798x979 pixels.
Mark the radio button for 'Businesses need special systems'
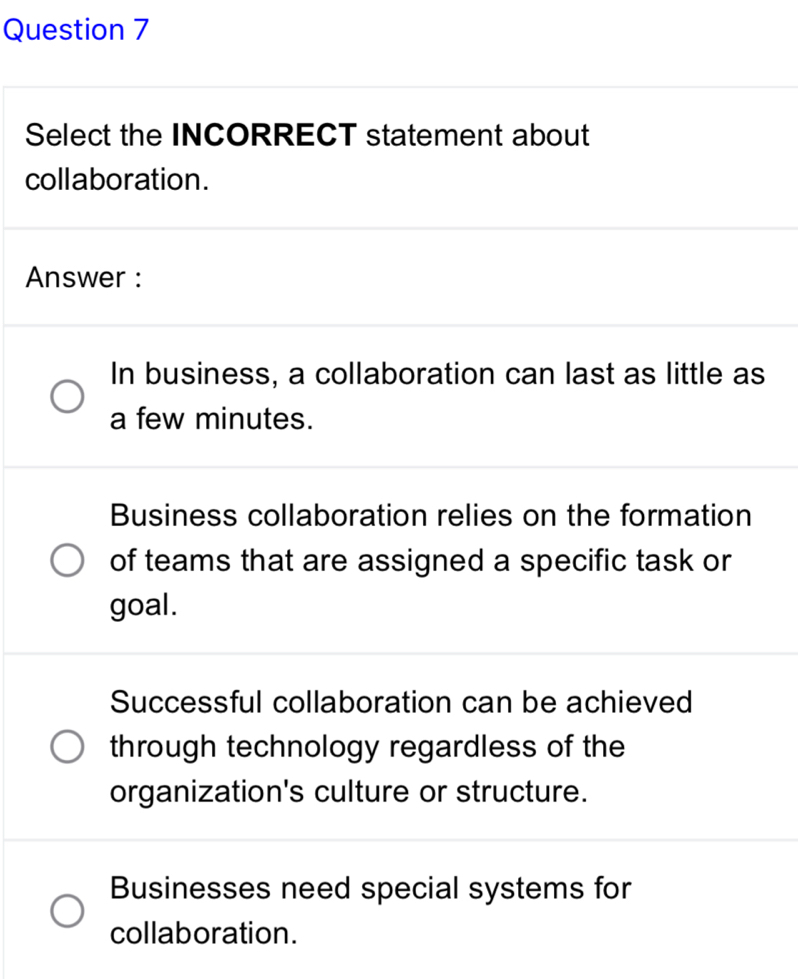click(68, 912)
